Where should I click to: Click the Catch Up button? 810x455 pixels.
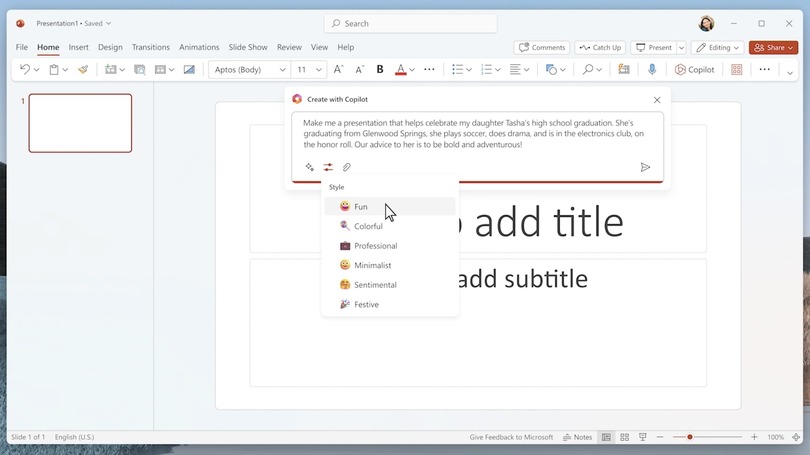tap(600, 48)
